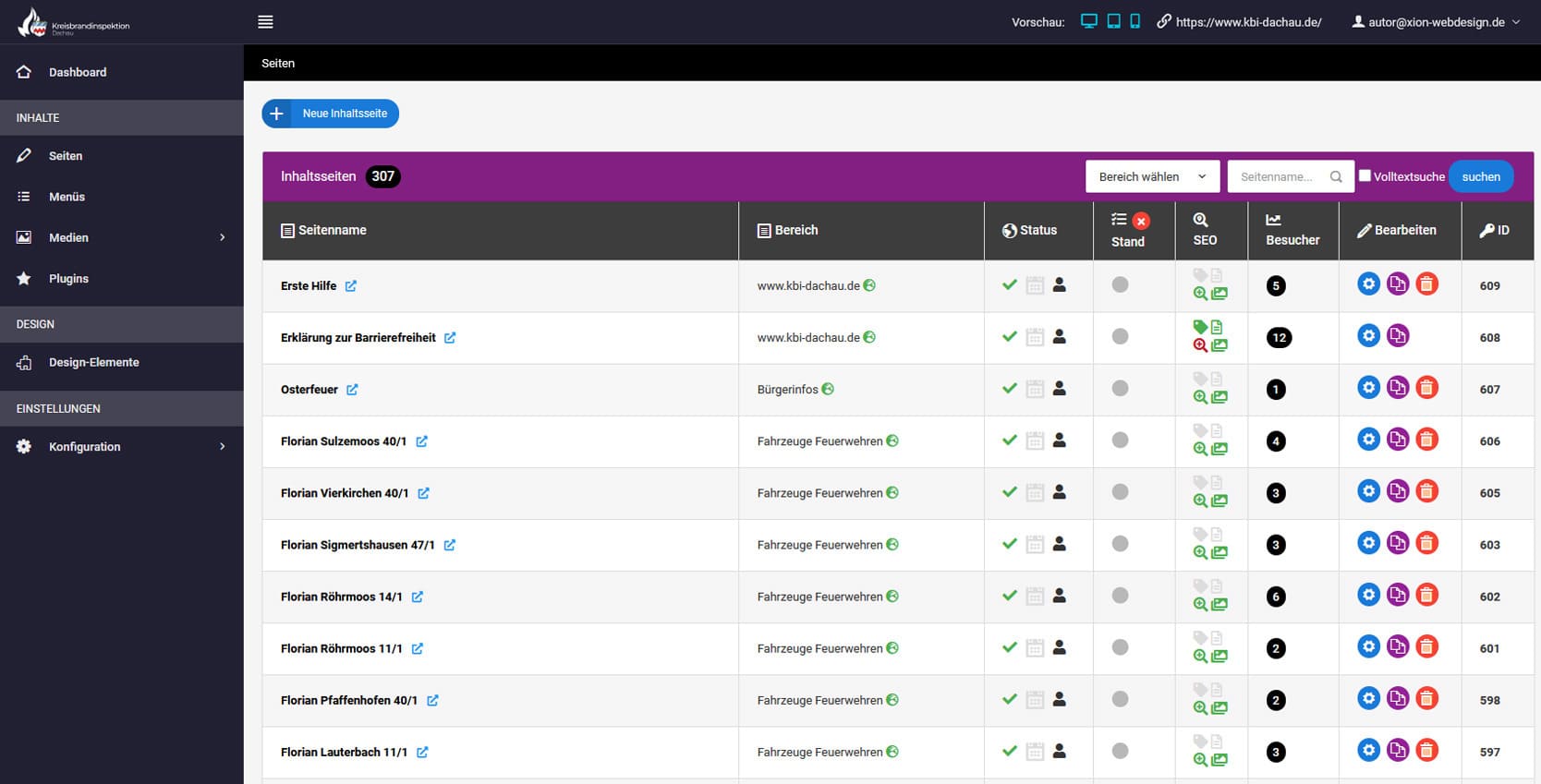Click the hamburger menu icon in header

[x=265, y=22]
